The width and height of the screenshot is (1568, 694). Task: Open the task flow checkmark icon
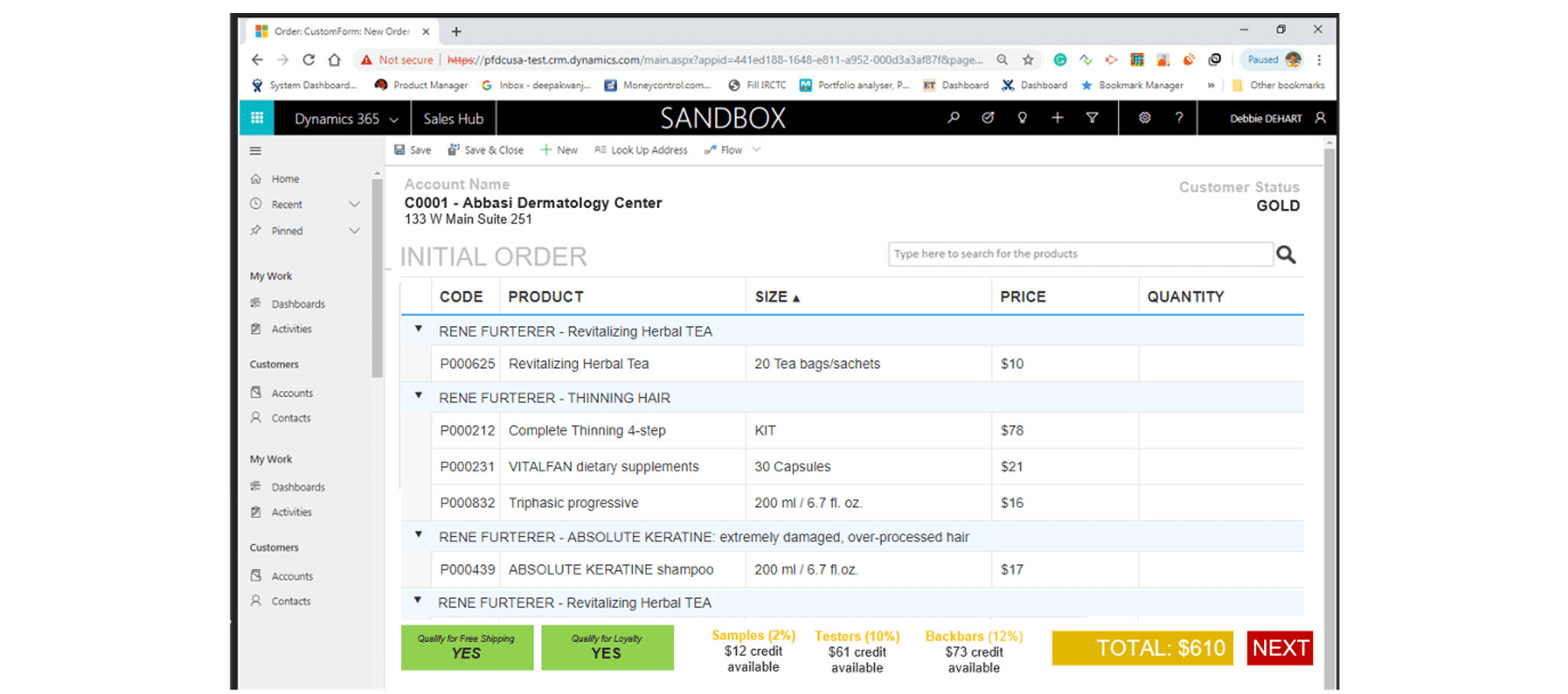[988, 118]
